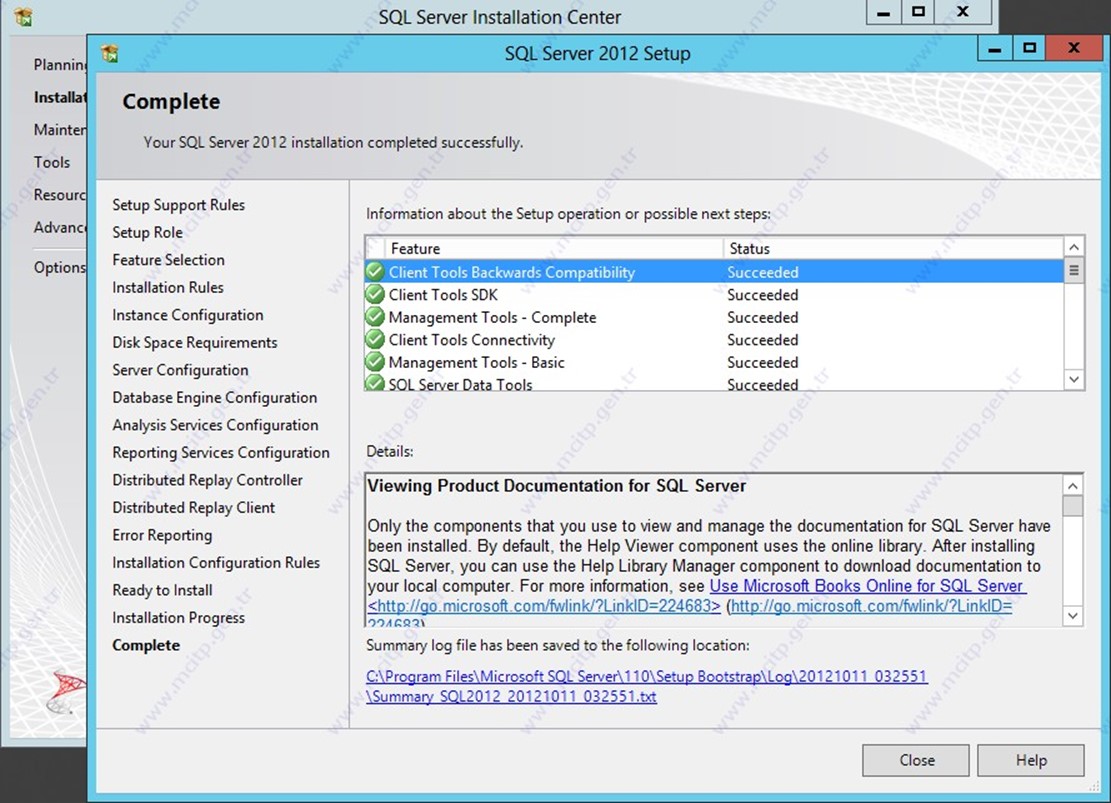
Task: Minimize the SQL Server Installation Center window
Action: (884, 13)
